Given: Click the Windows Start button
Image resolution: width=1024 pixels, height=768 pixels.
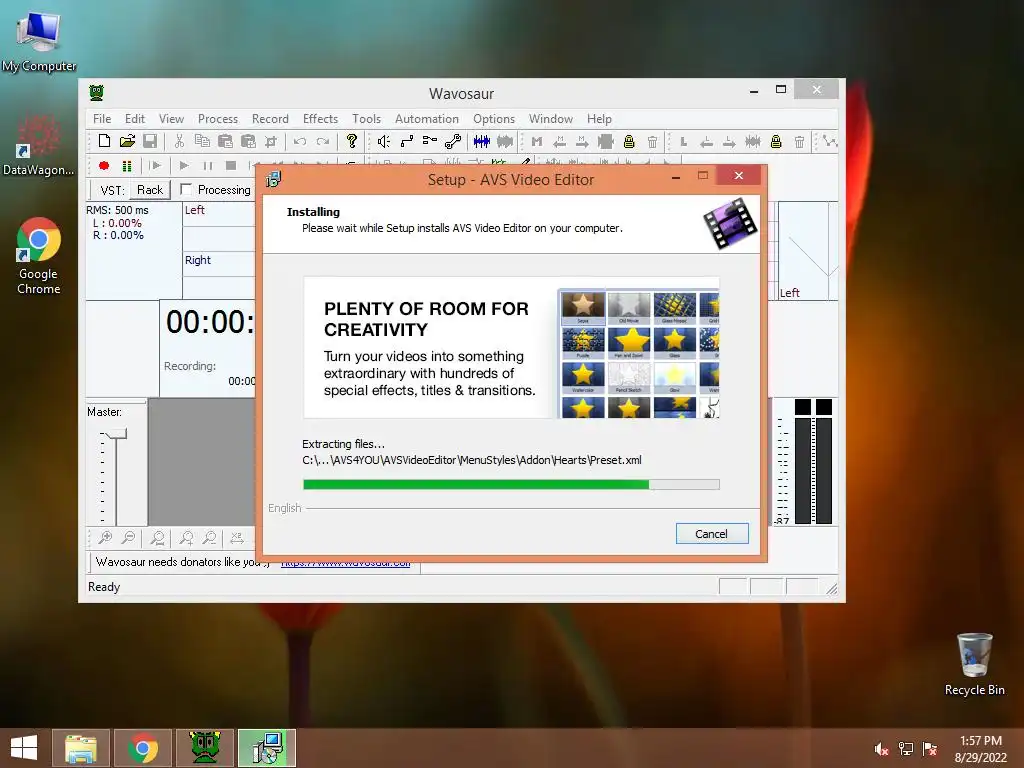Looking at the screenshot, I should point(24,748).
